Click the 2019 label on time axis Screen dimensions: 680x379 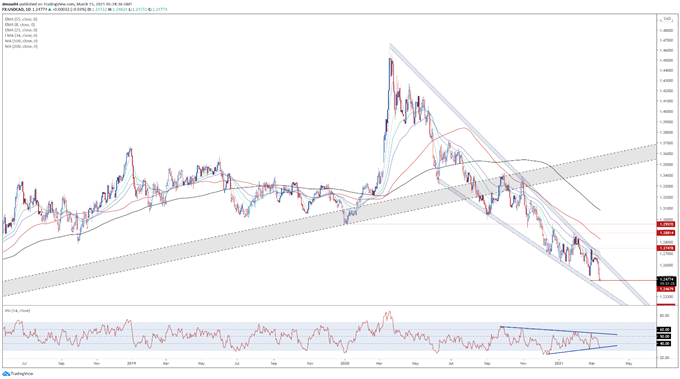point(131,363)
